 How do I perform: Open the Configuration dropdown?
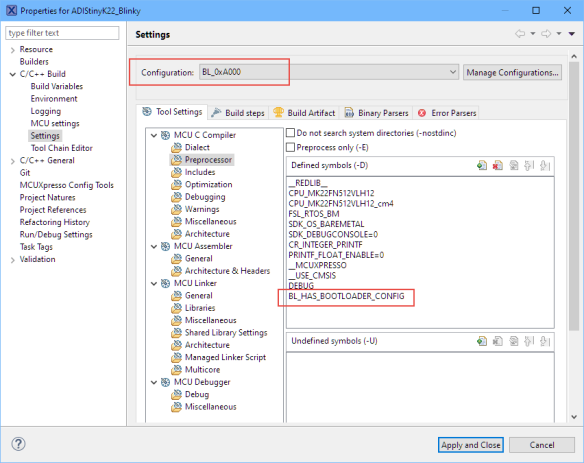coord(329,72)
